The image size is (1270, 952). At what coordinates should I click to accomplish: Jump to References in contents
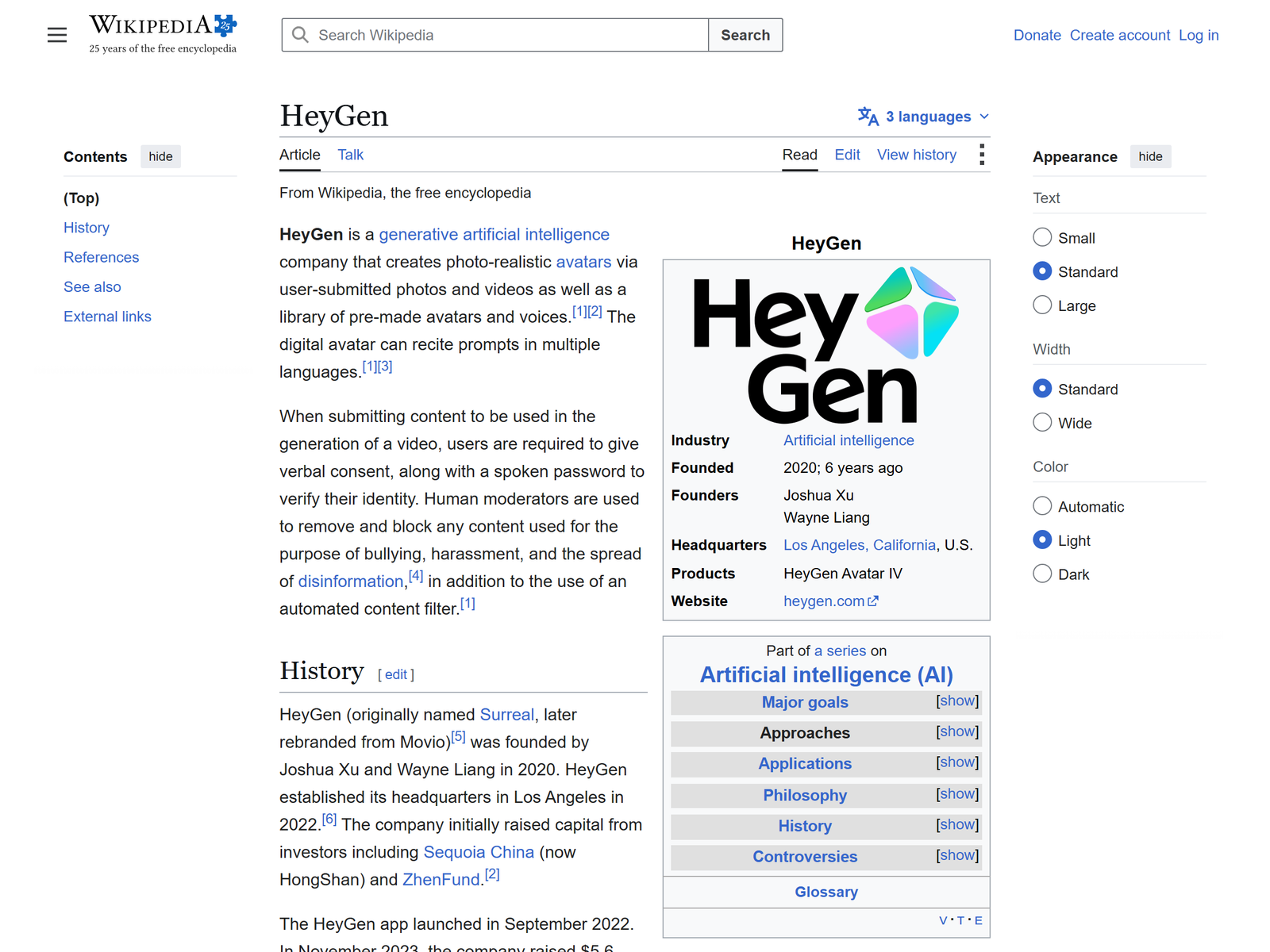point(101,257)
